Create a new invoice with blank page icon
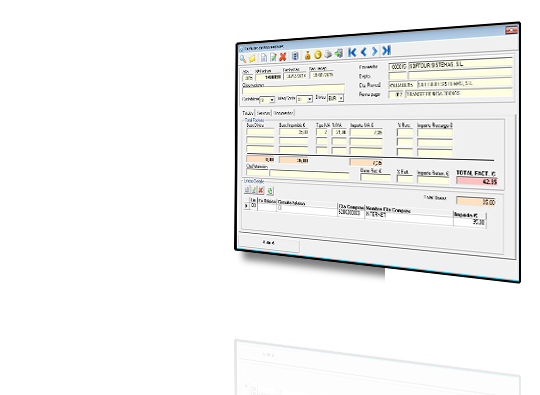The width and height of the screenshot is (540, 395). click(263, 58)
